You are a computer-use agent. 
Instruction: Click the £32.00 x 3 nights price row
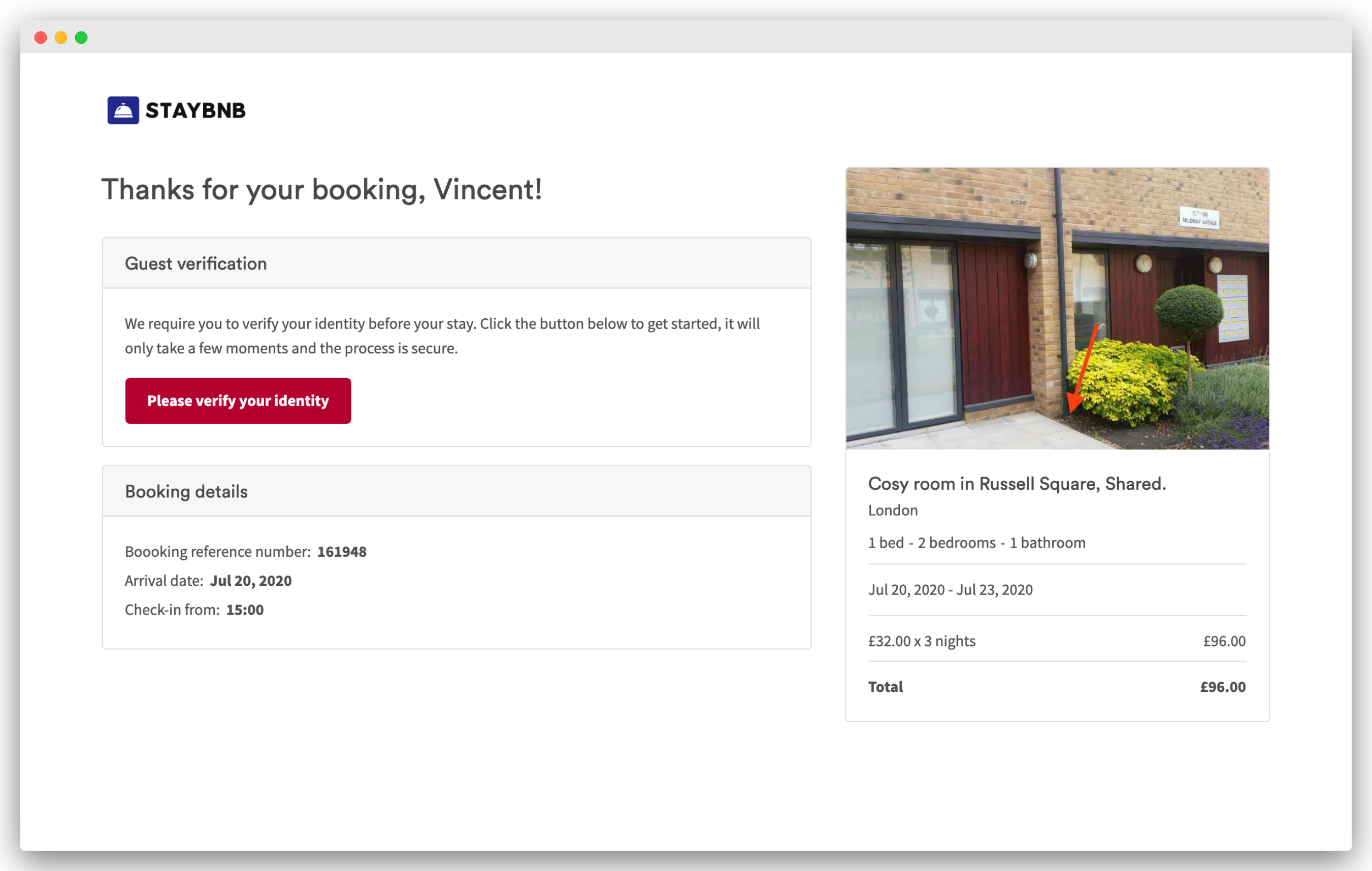1057,641
